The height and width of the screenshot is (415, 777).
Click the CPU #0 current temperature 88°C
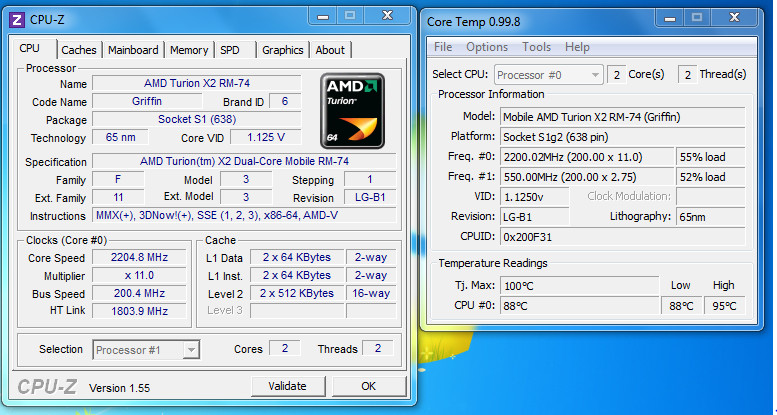tap(580, 306)
